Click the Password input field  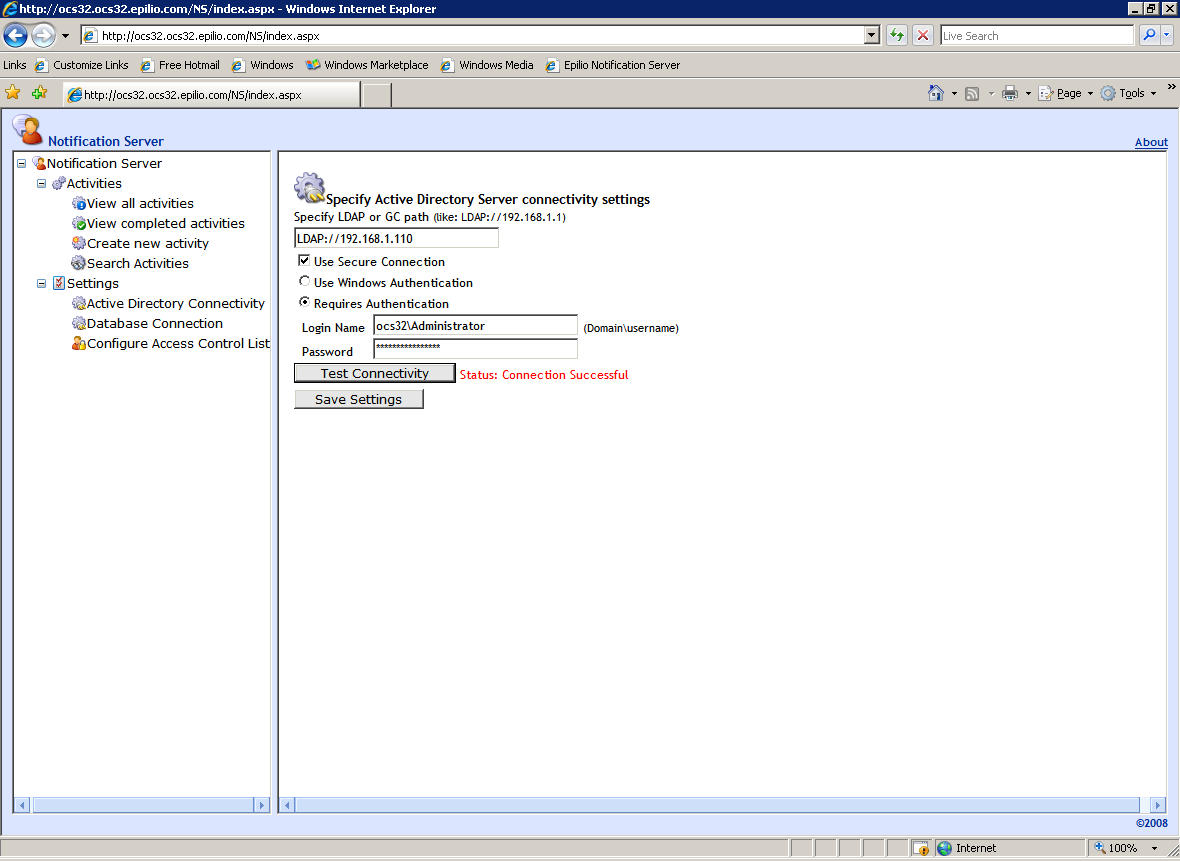click(476, 348)
